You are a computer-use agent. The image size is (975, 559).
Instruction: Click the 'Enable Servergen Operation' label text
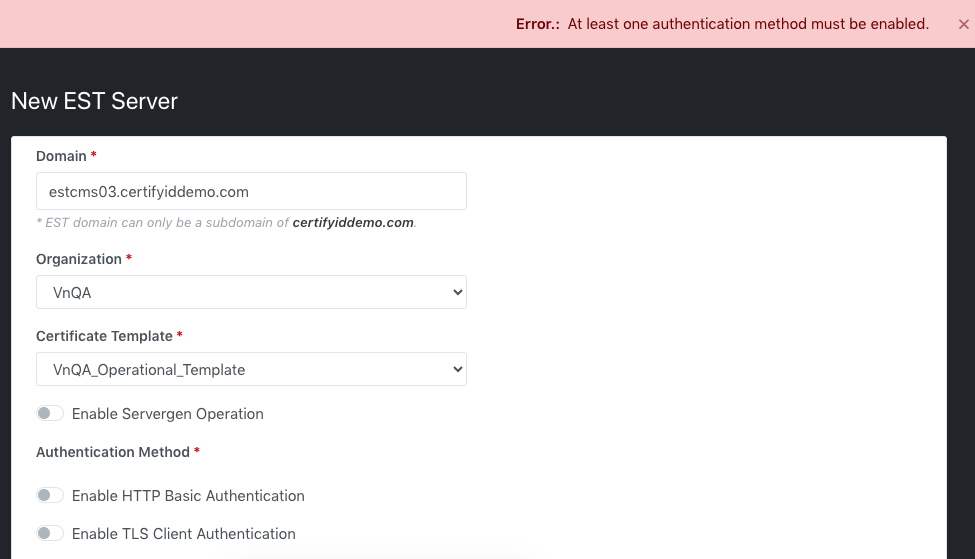click(x=167, y=414)
